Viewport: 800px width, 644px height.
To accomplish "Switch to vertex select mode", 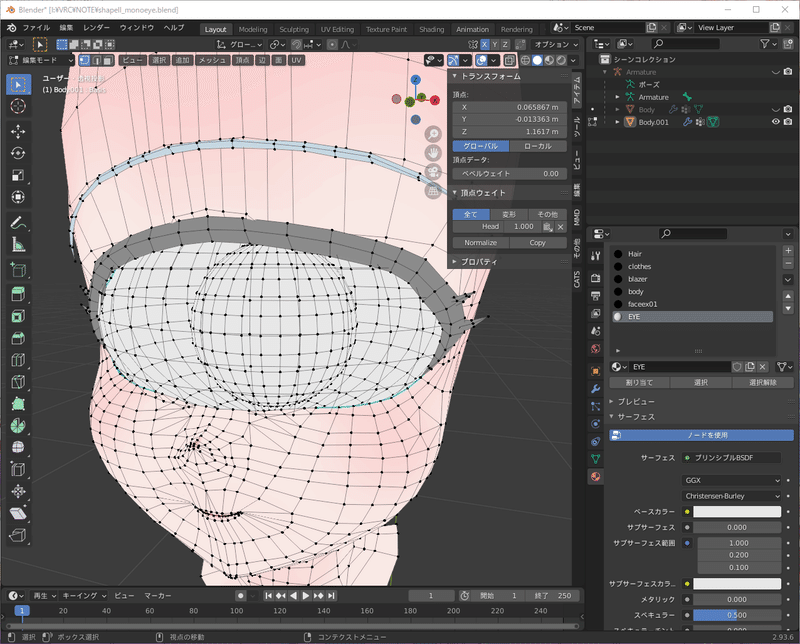I will pos(84,60).
